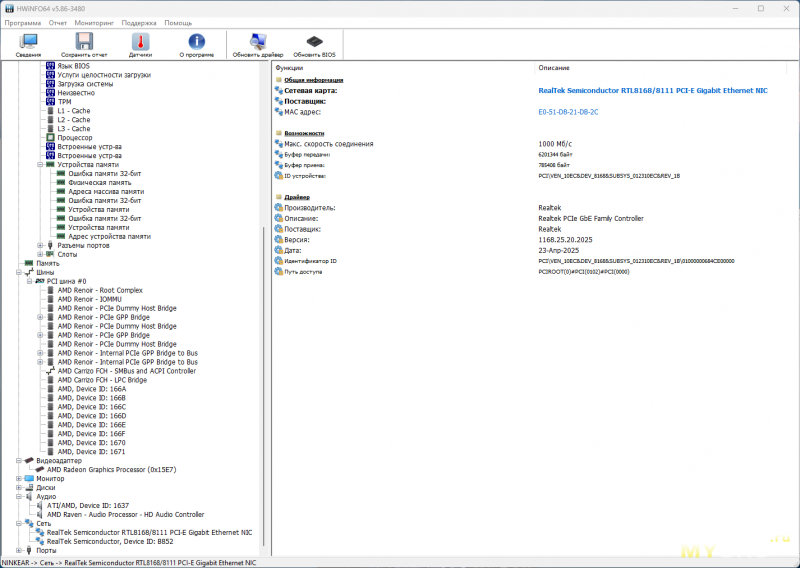This screenshot has width=800, height=568.
Task: Expand the Разъемы портов tree node
Action: point(40,245)
